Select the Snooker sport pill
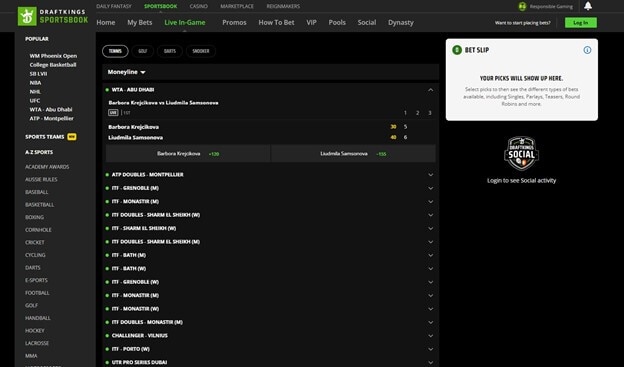Image resolution: width=624 pixels, height=367 pixels. pos(201,51)
